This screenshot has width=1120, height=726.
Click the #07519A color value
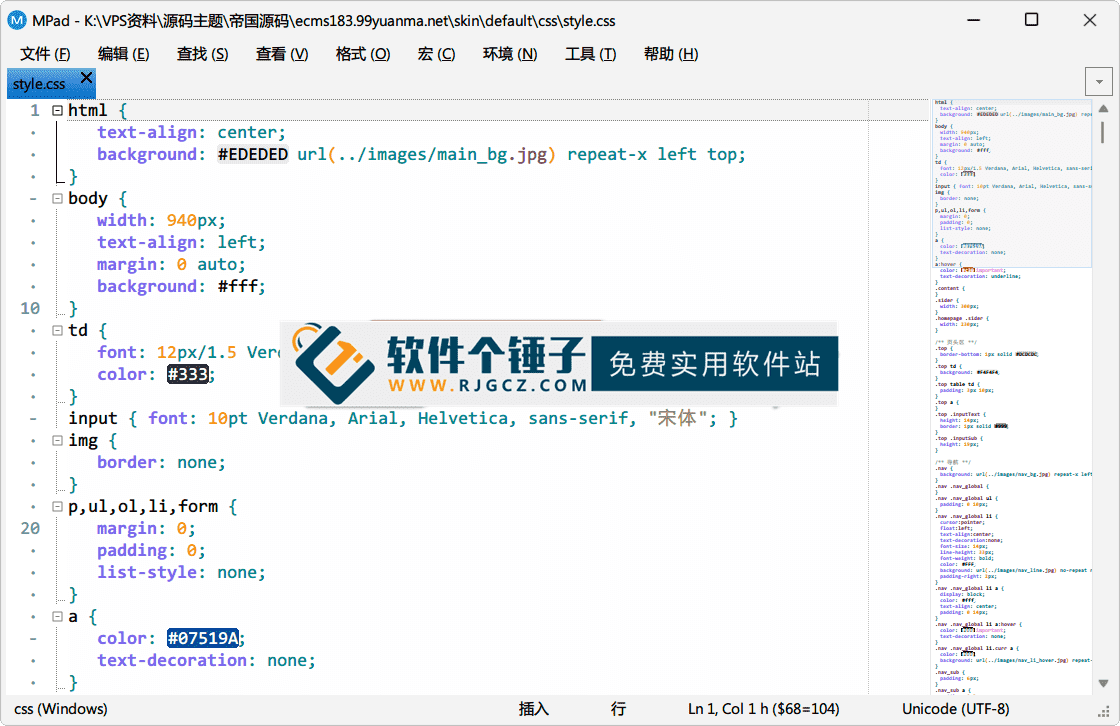click(x=203, y=639)
